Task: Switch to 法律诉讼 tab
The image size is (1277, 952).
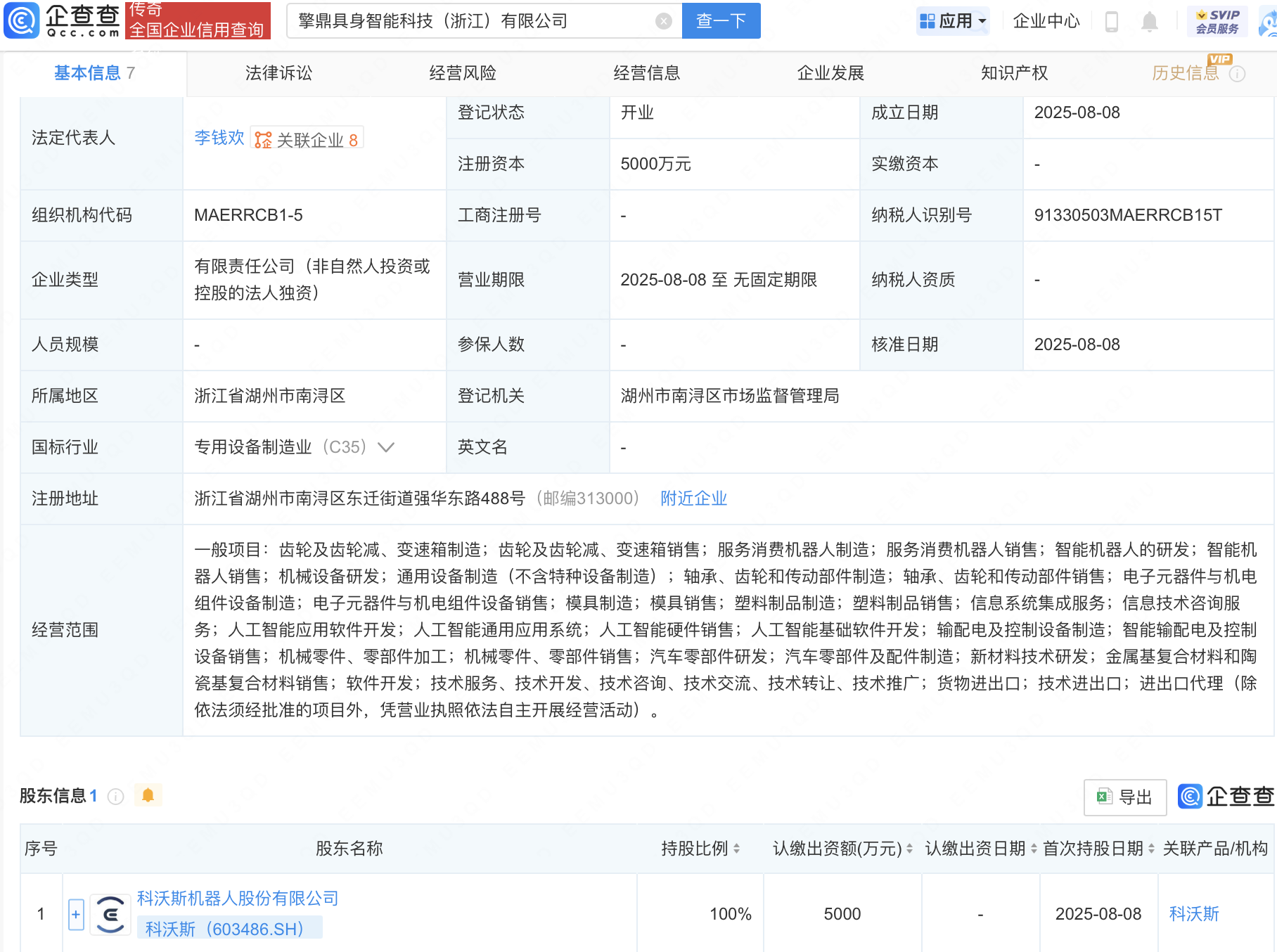Action: pyautogui.click(x=278, y=73)
